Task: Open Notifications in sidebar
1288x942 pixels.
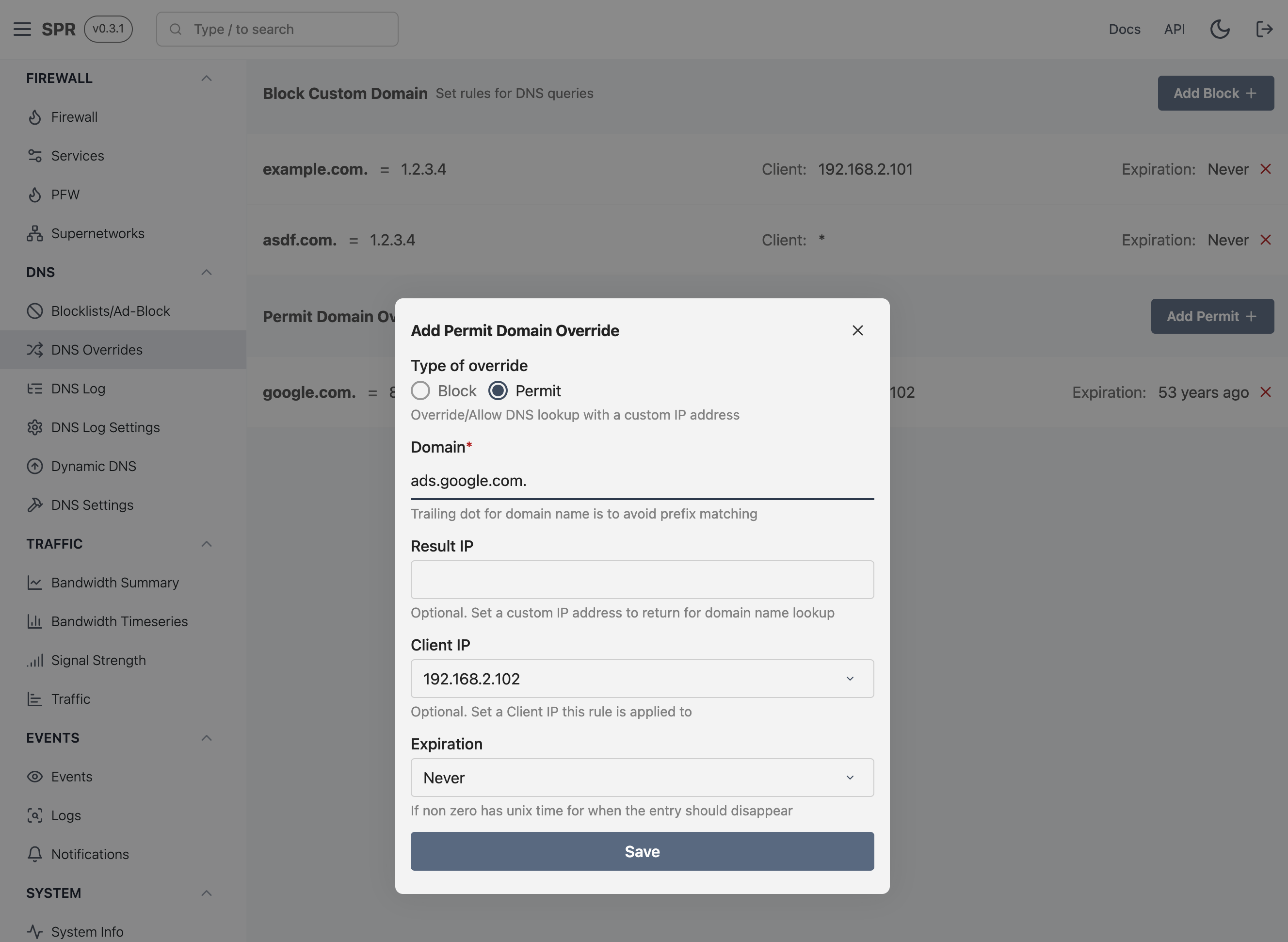Action: pyautogui.click(x=123, y=854)
